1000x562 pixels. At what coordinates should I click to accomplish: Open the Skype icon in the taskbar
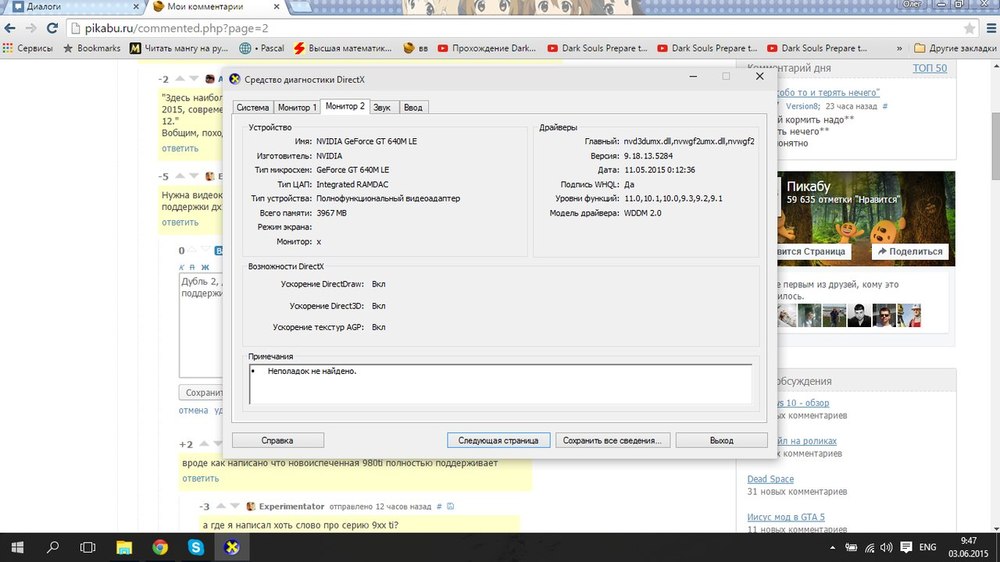click(196, 547)
